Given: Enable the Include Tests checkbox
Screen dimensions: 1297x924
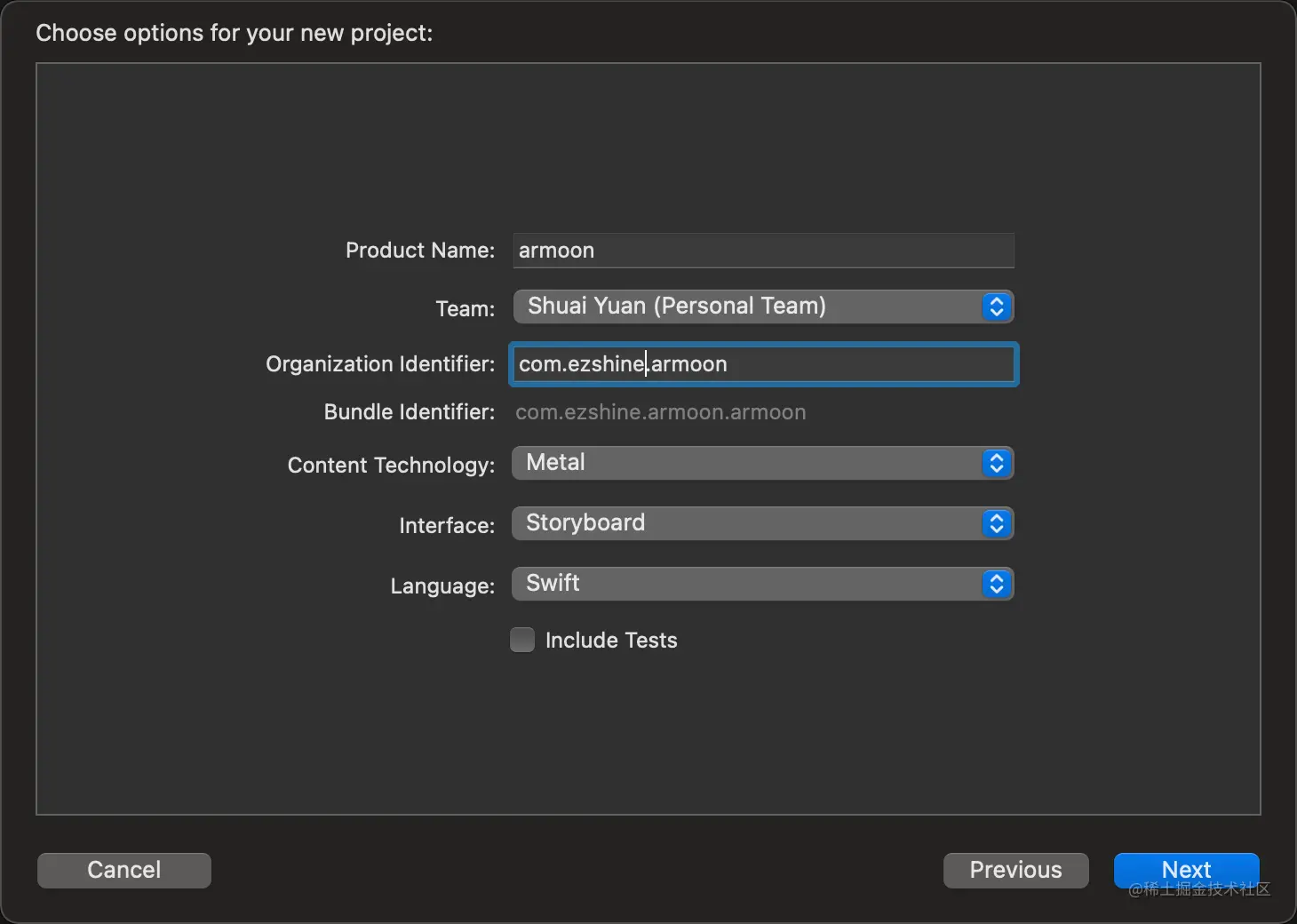Looking at the screenshot, I should pyautogui.click(x=522, y=640).
